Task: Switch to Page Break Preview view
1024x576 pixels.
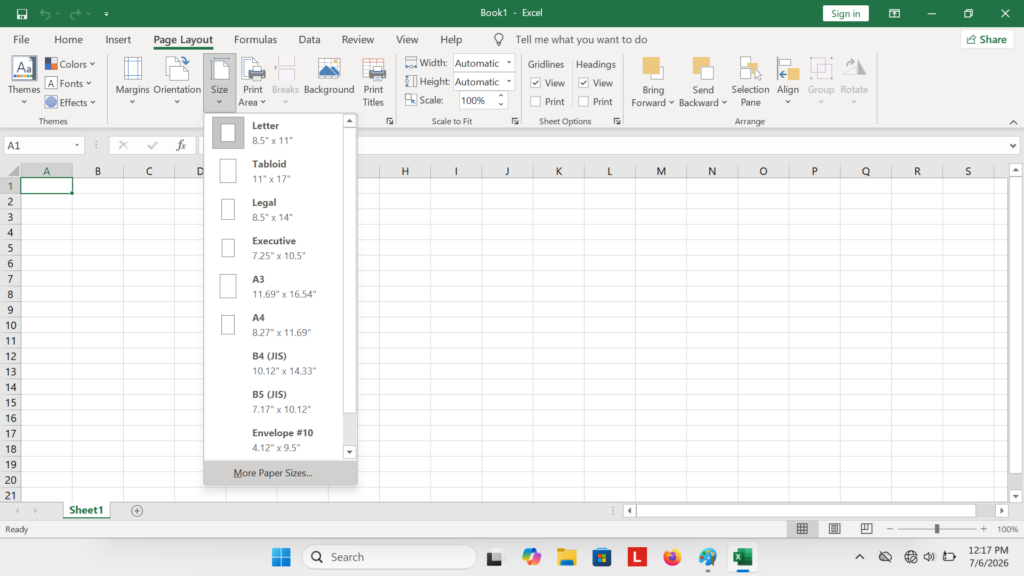Action: click(x=866, y=529)
